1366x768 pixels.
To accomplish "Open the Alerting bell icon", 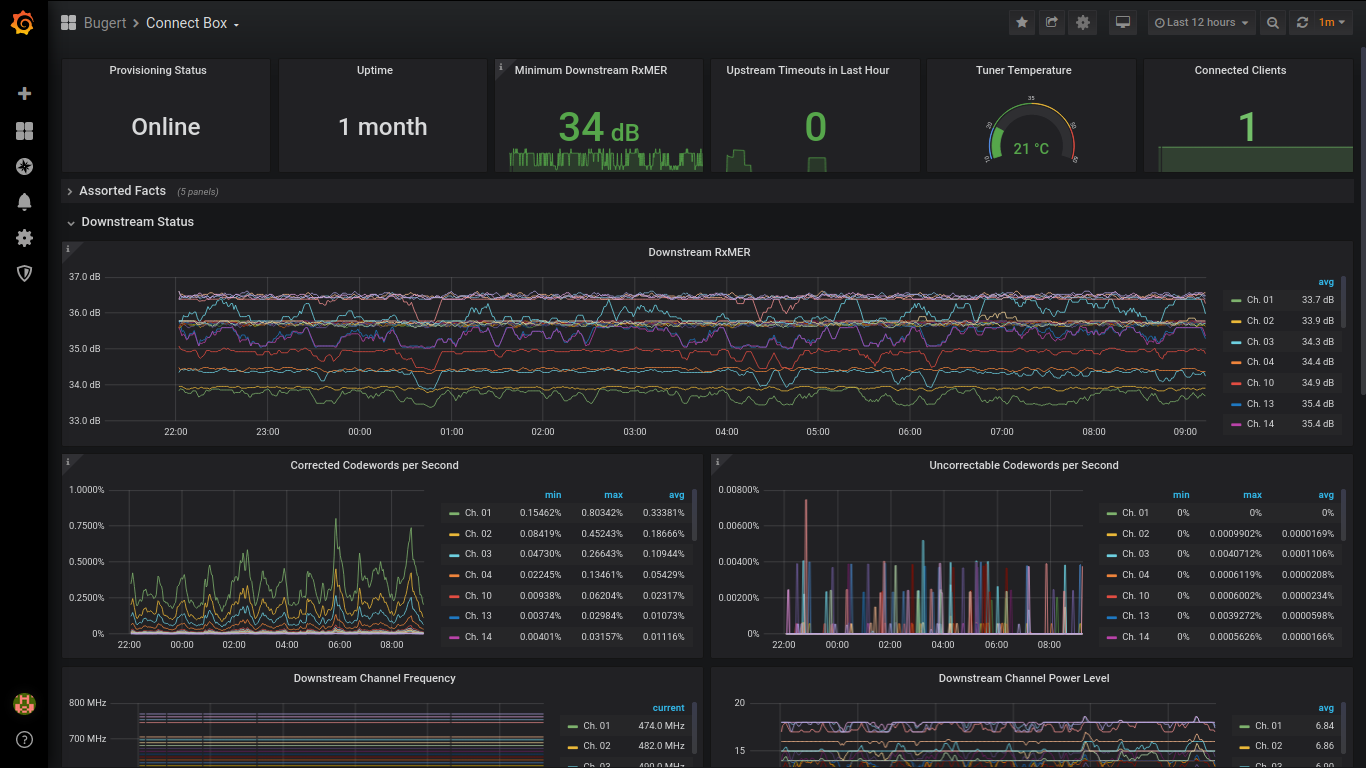I will click(24, 202).
